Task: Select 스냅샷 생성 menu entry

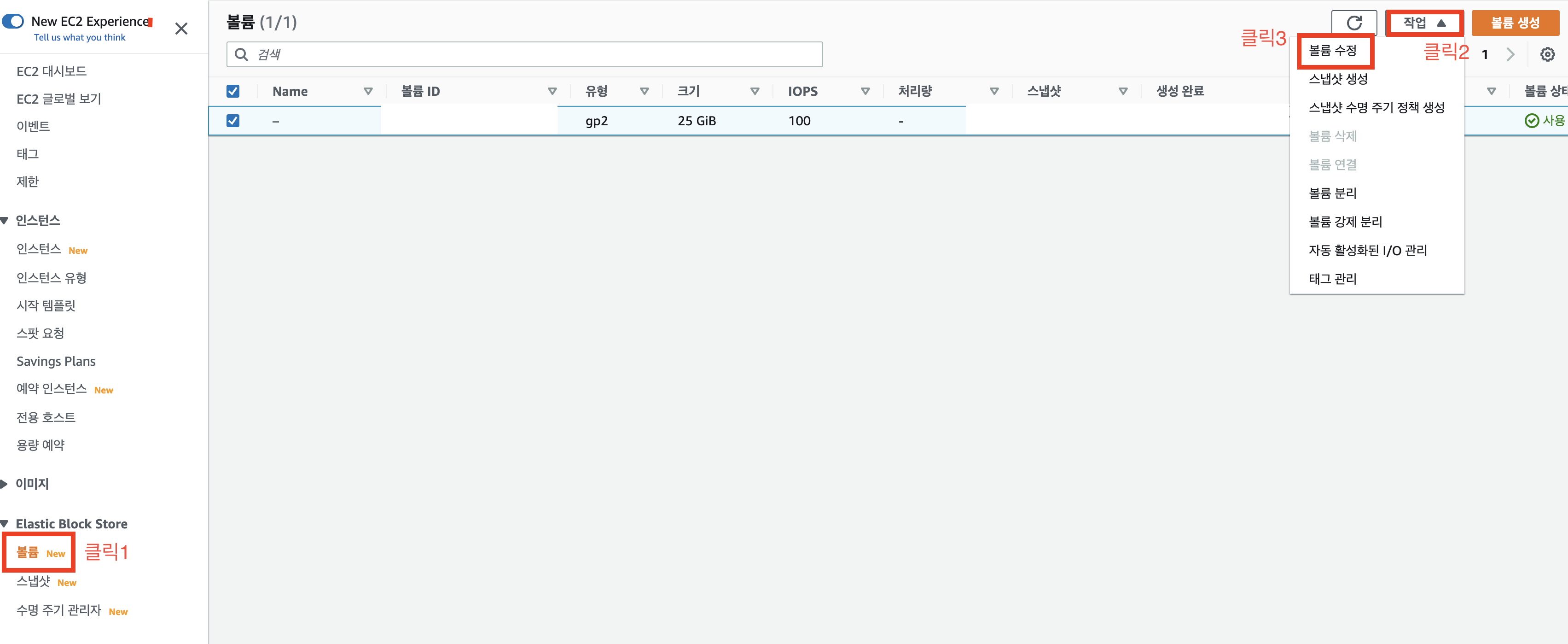Action: point(1338,79)
